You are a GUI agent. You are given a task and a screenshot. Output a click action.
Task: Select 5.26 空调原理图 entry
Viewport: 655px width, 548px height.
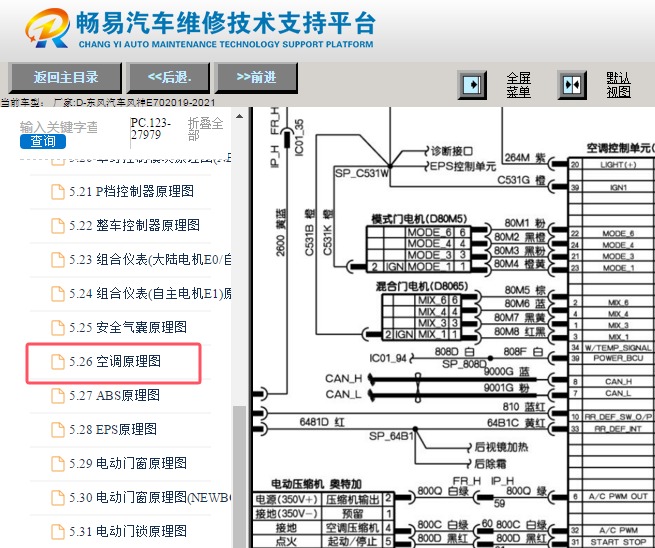pos(114,362)
